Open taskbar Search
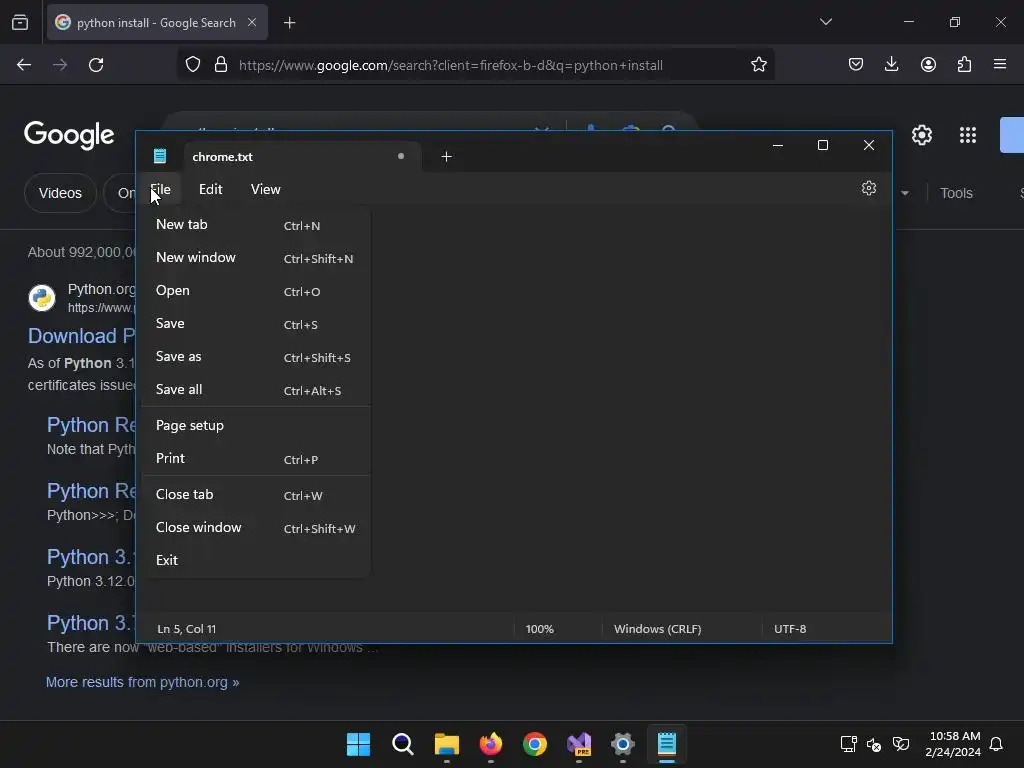The height and width of the screenshot is (768, 1024). pos(402,744)
